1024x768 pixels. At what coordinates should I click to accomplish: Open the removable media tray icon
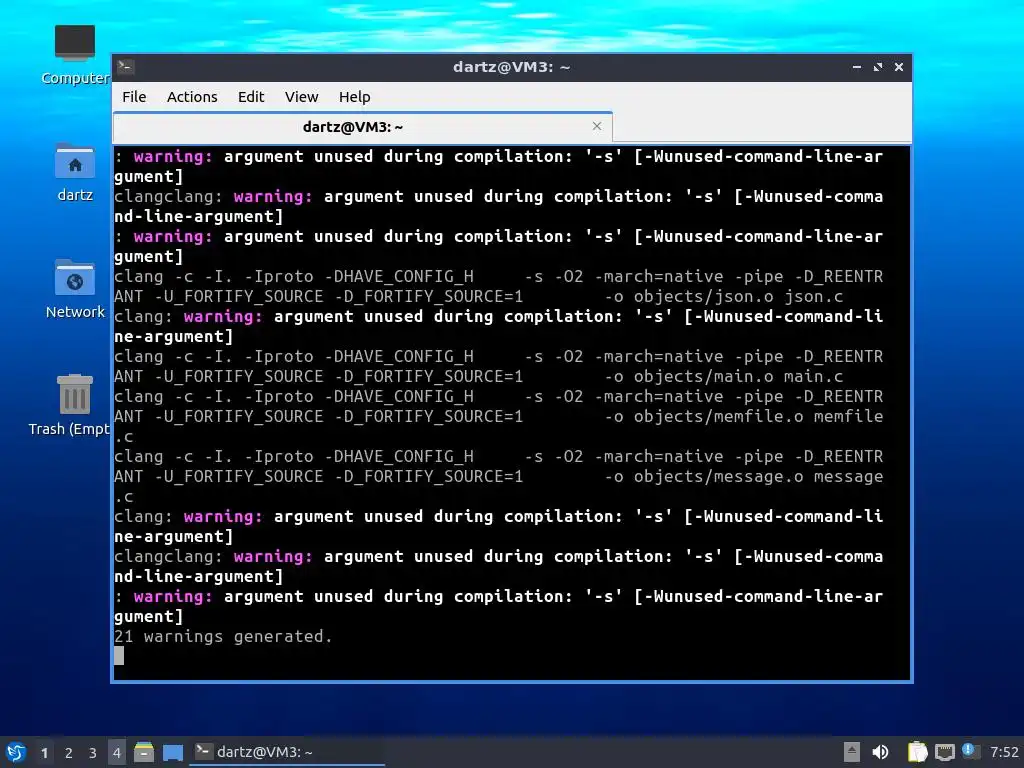852,752
